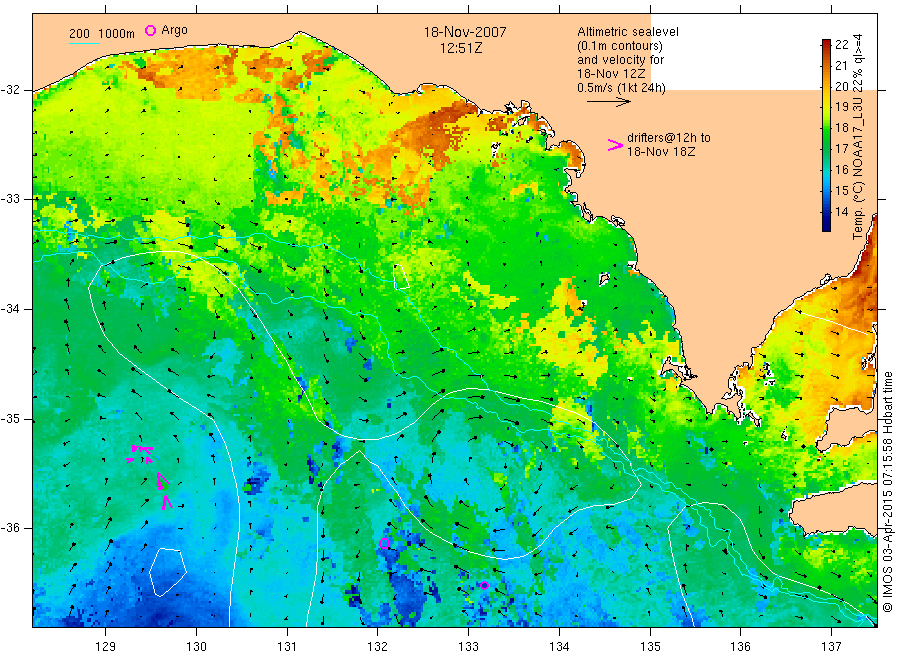The height and width of the screenshot is (660, 900).
Task: Click the black velocity scale arrow in legend
Action: [x=608, y=102]
